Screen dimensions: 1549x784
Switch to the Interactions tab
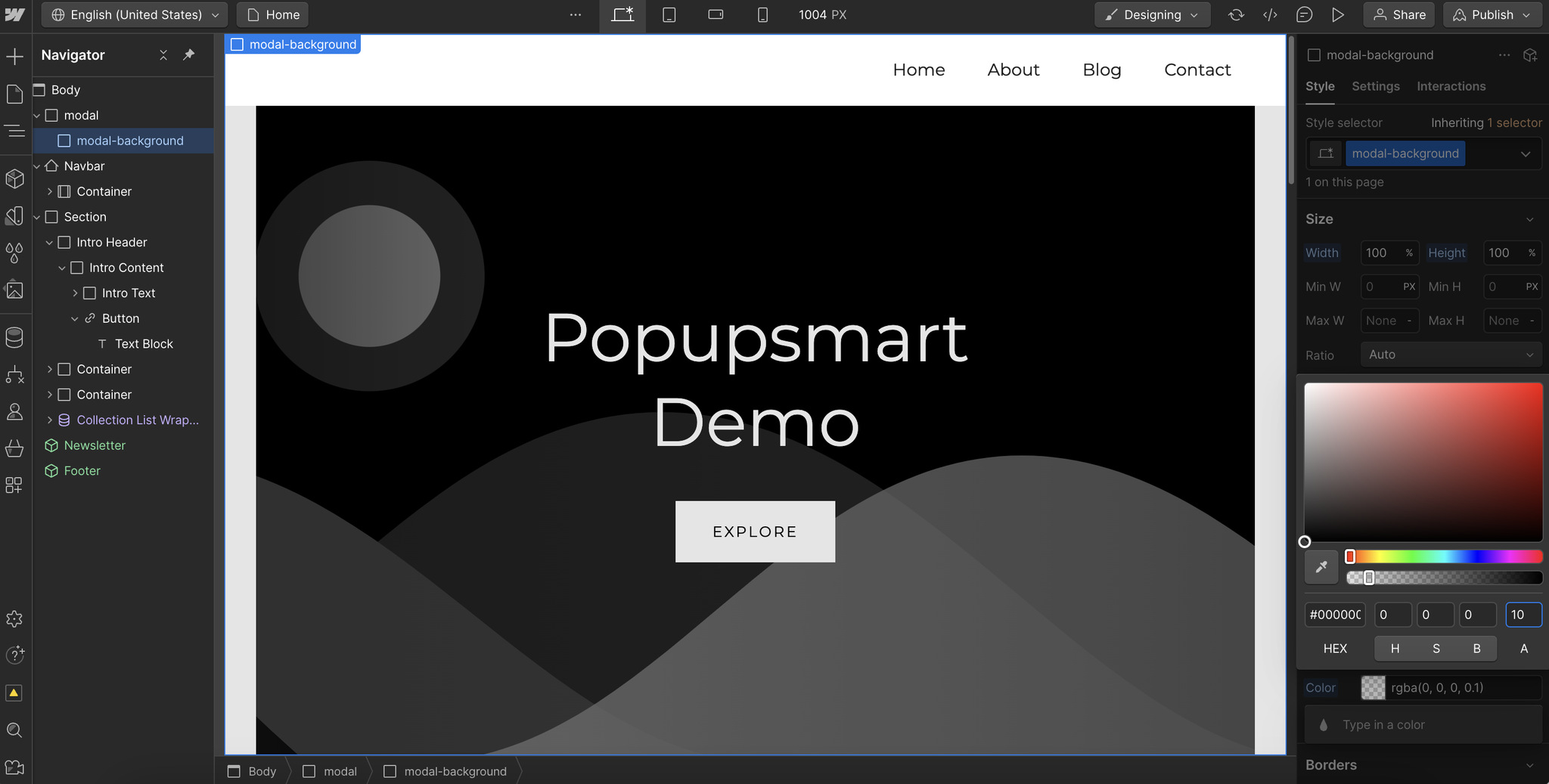tap(1451, 86)
